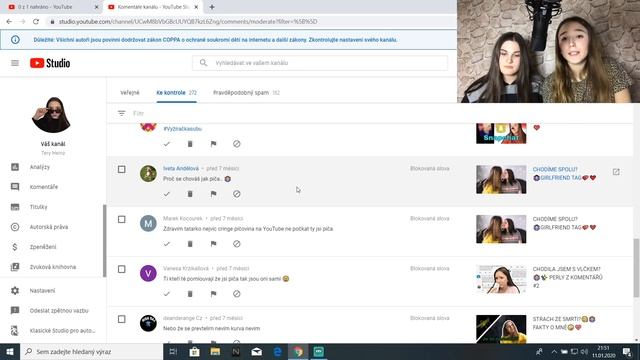Open Zvuková knihovna in the sidebar
640x360 pixels.
(x=53, y=267)
